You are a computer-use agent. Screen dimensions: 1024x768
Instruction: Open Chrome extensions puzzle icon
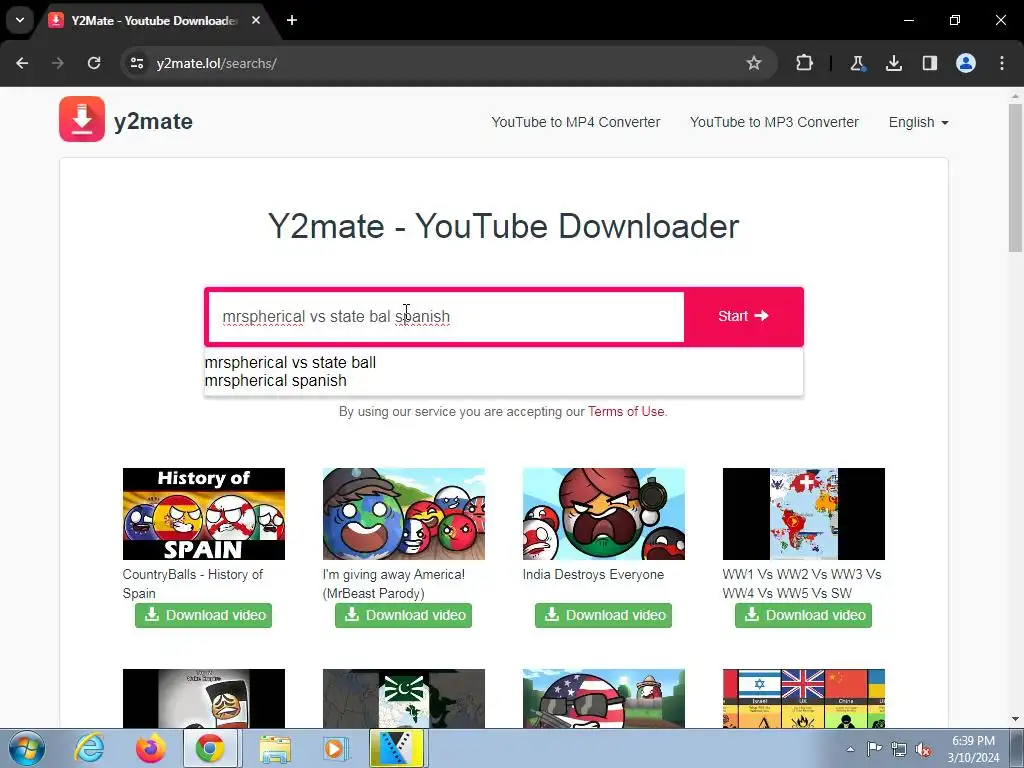805,63
